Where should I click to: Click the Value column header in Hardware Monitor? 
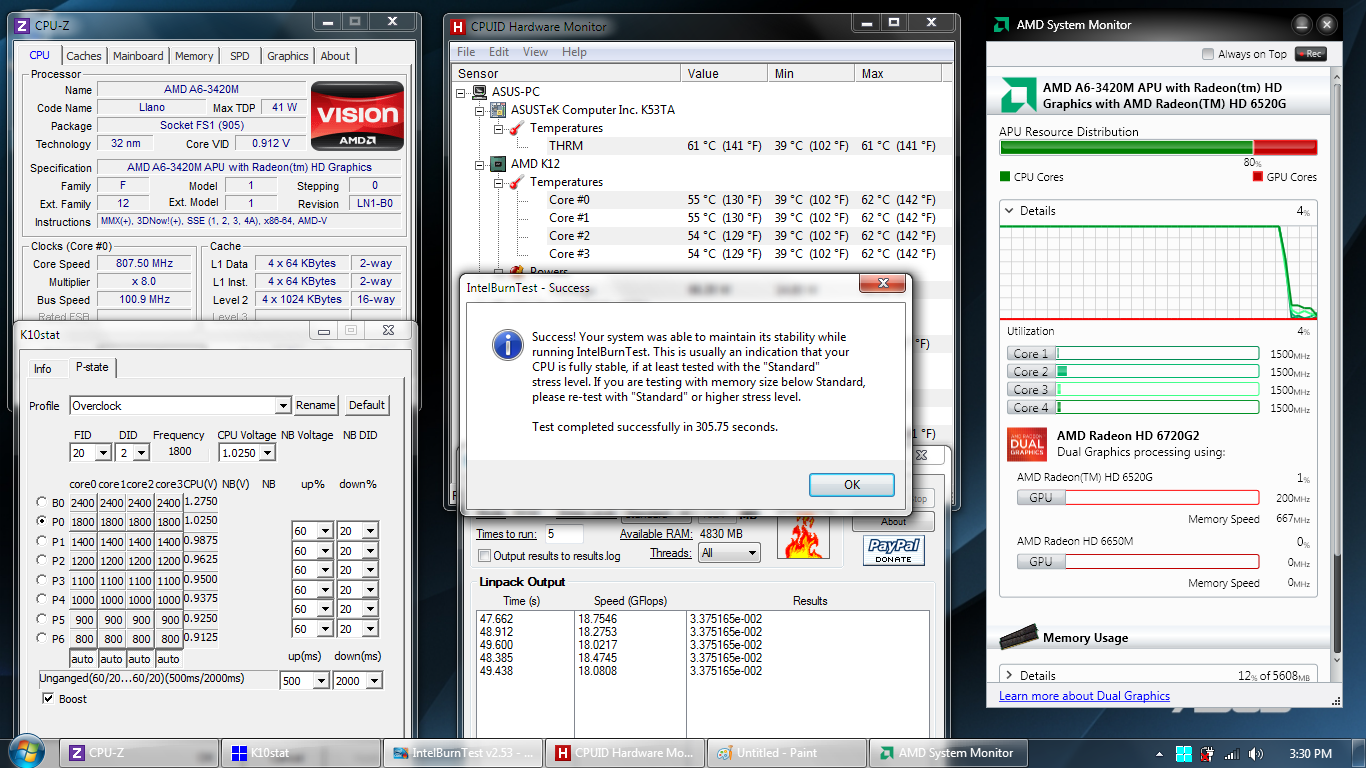click(x=726, y=74)
